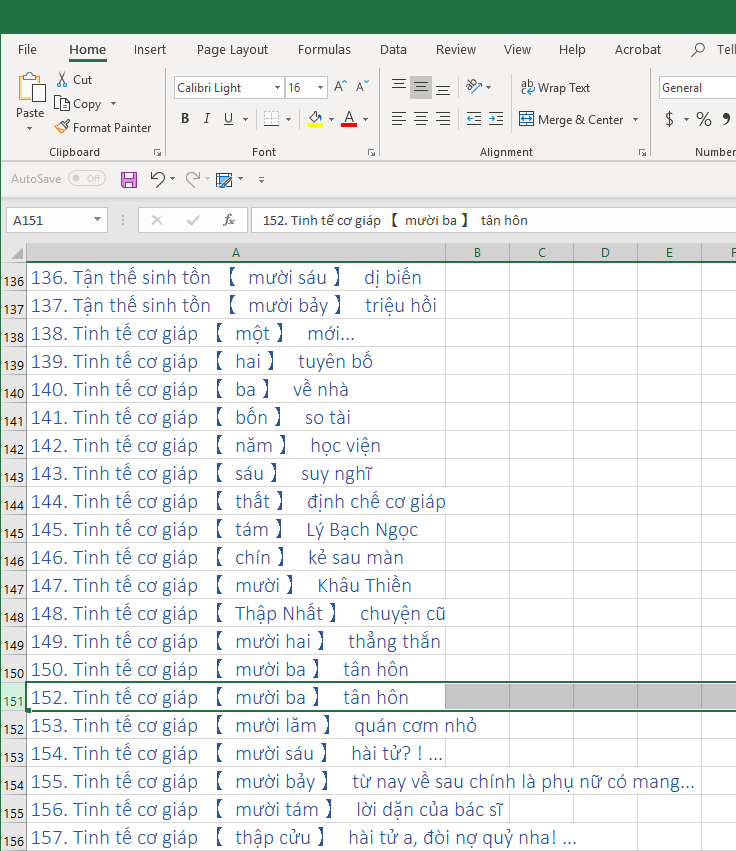Select cell containing 145. Lý Bạch Ngọc
The height and width of the screenshot is (851, 736).
coord(236,529)
